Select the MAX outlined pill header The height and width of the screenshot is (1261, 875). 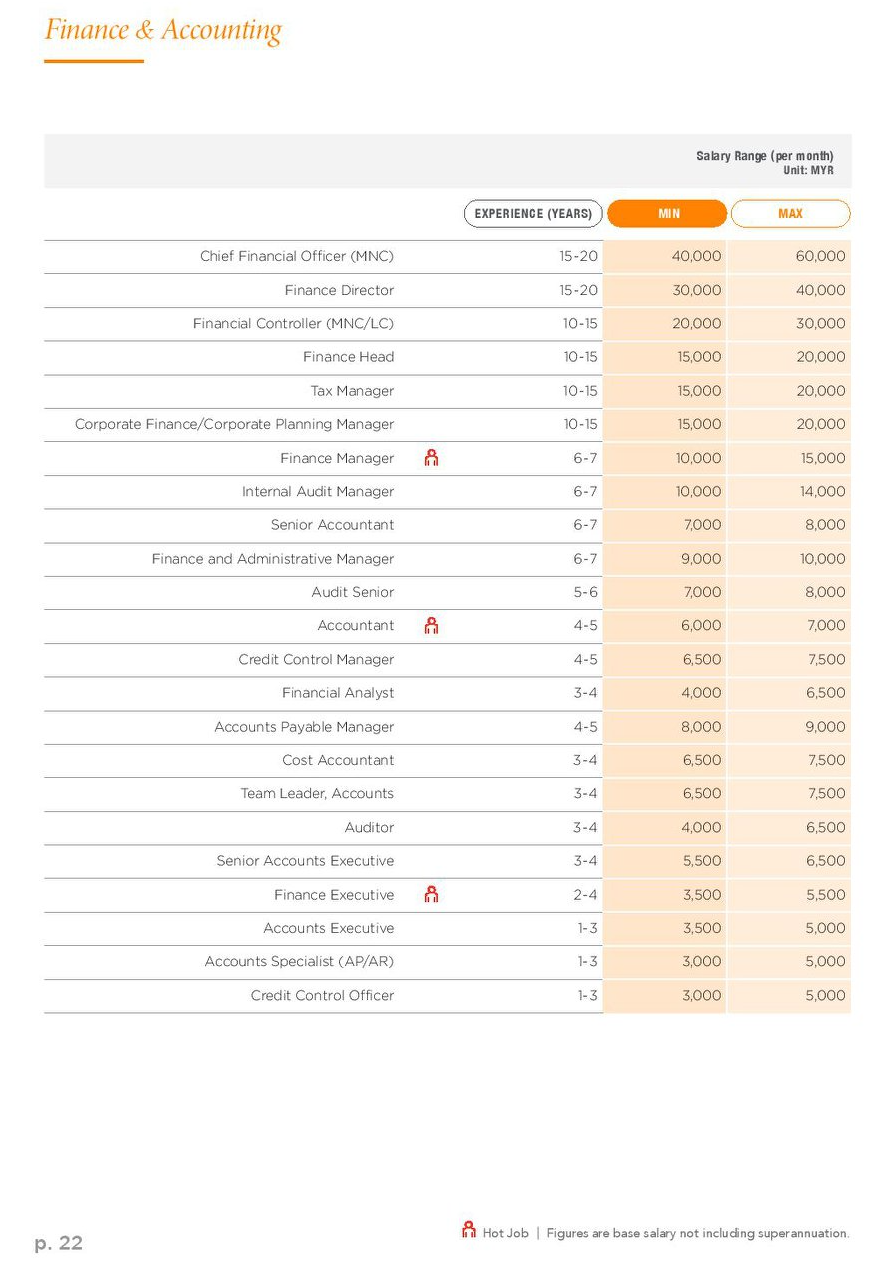click(x=790, y=214)
